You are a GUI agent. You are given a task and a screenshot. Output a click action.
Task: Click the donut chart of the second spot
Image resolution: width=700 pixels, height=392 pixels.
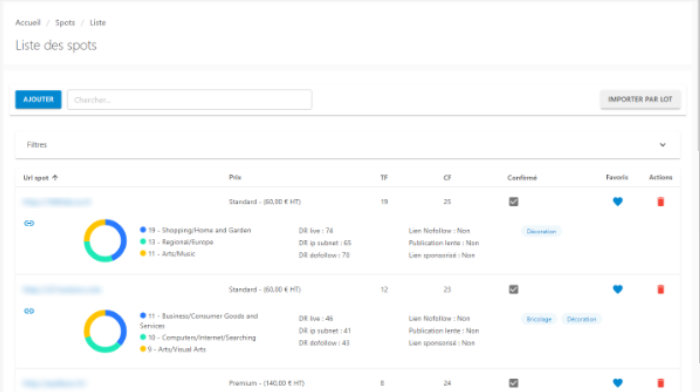tap(105, 331)
